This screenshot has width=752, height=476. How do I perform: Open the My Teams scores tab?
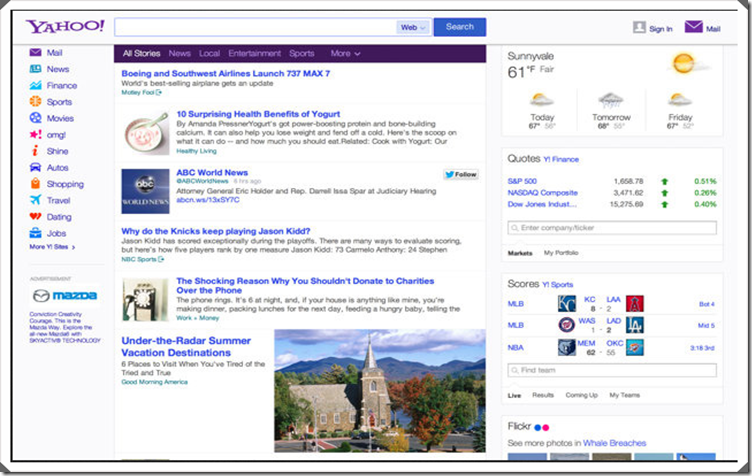[x=624, y=395]
